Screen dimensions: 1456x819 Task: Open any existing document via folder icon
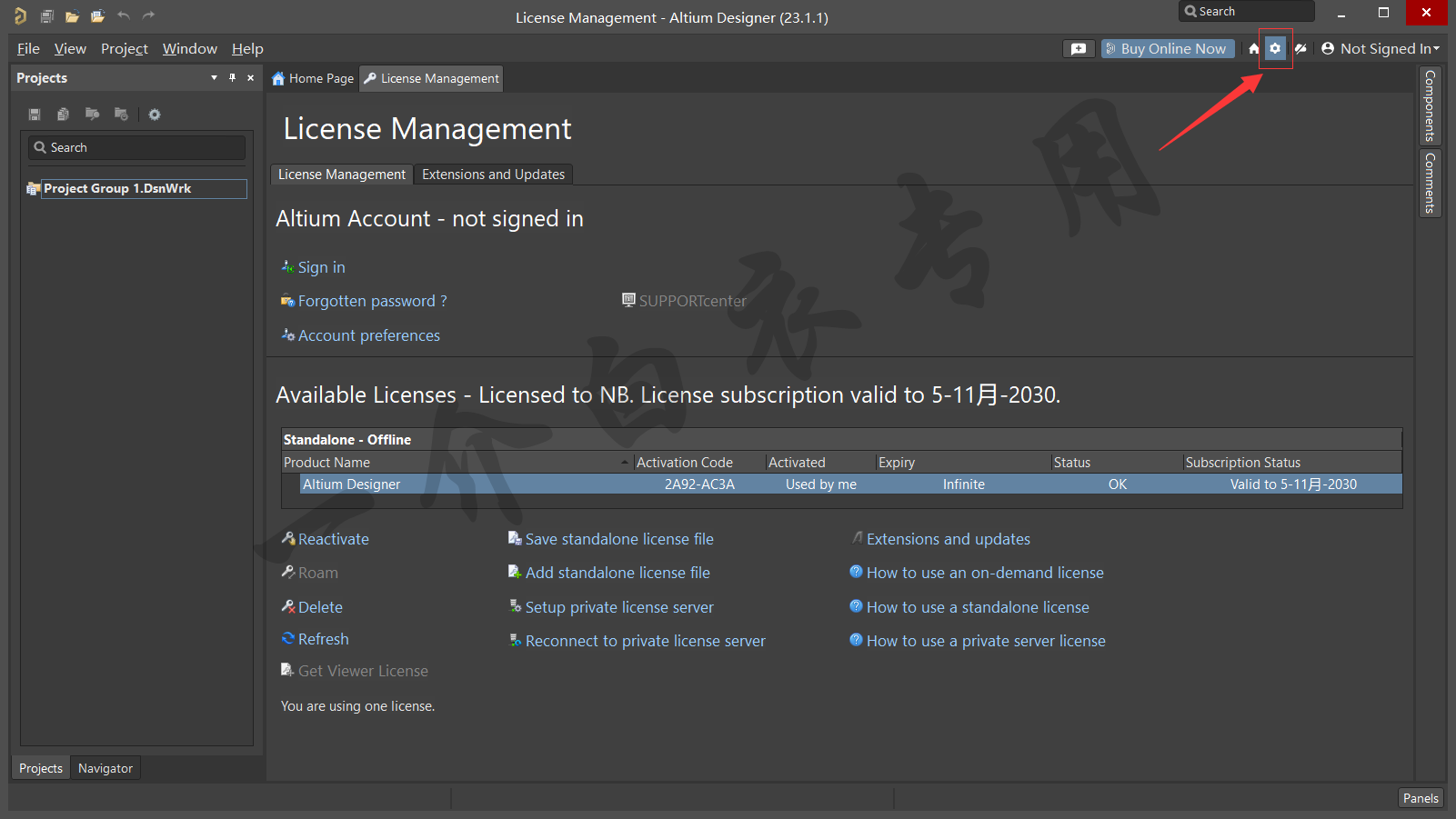(72, 15)
